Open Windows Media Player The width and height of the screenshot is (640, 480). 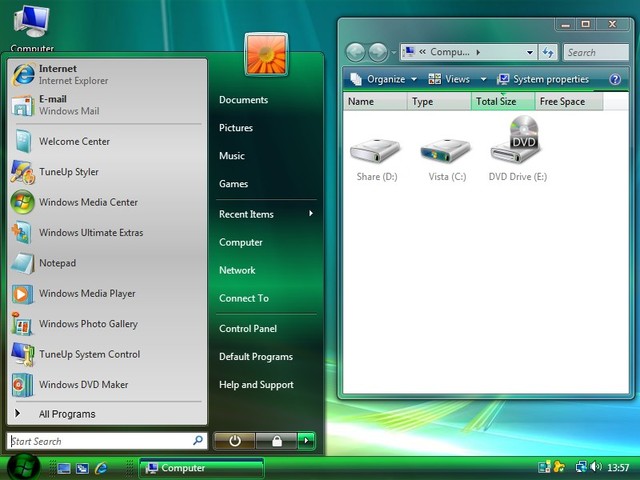107,293
